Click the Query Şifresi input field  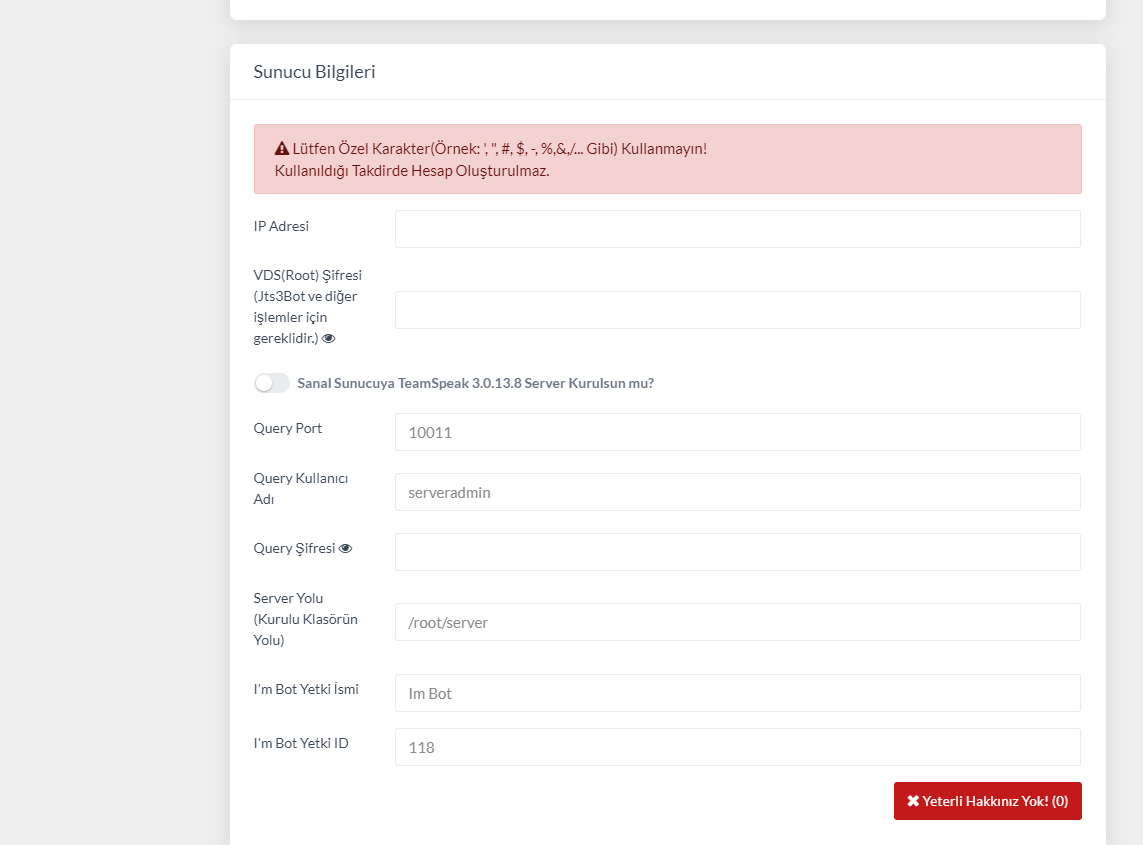point(738,552)
